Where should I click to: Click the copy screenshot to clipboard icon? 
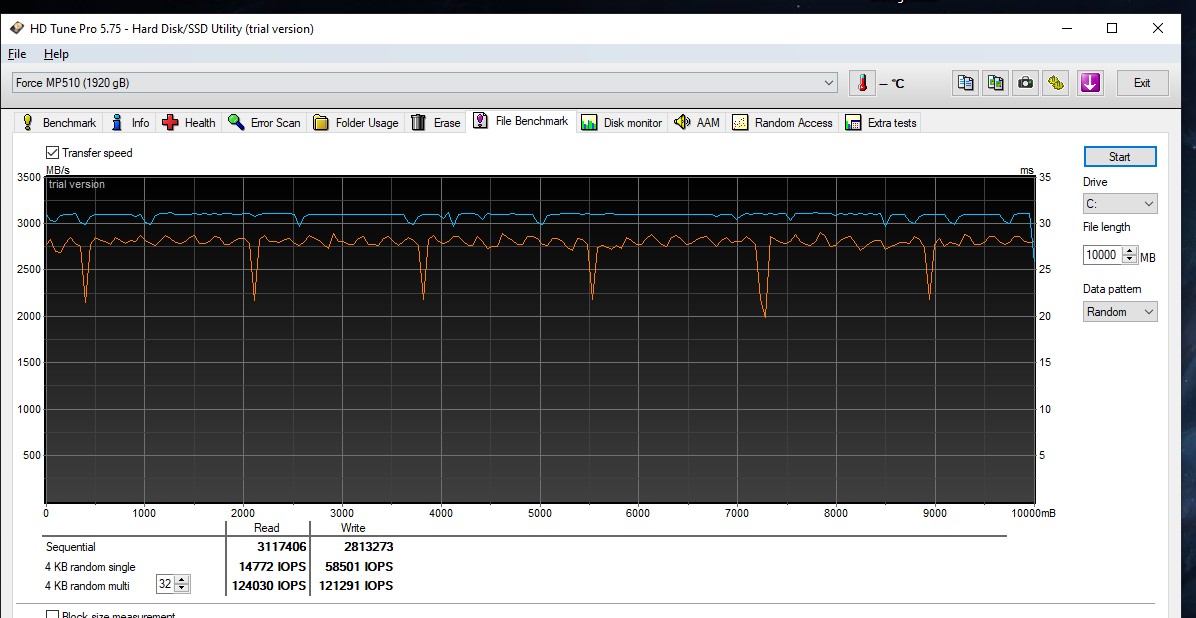coord(995,83)
